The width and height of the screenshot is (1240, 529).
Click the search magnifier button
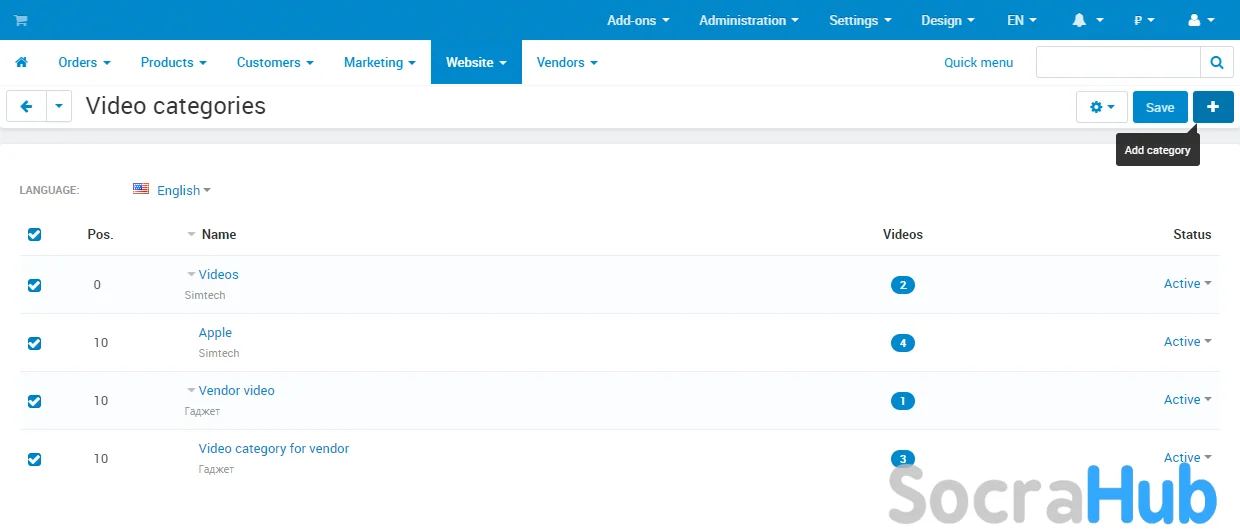(x=1216, y=62)
